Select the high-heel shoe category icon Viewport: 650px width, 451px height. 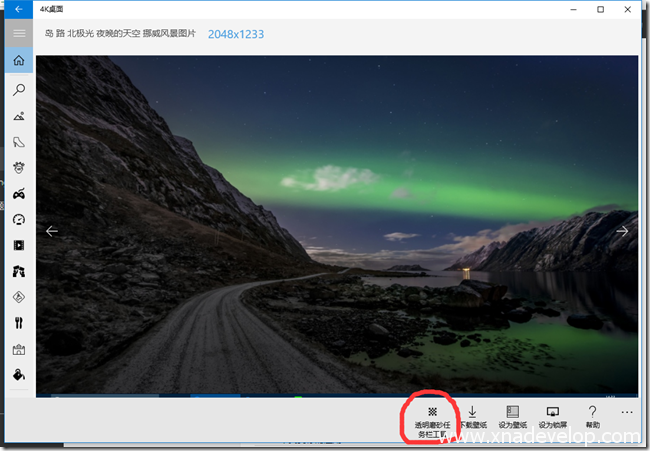(x=19, y=142)
